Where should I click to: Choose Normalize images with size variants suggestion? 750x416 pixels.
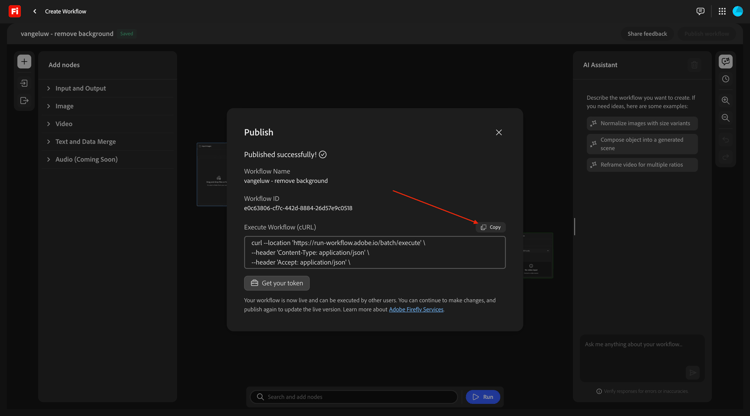point(642,123)
